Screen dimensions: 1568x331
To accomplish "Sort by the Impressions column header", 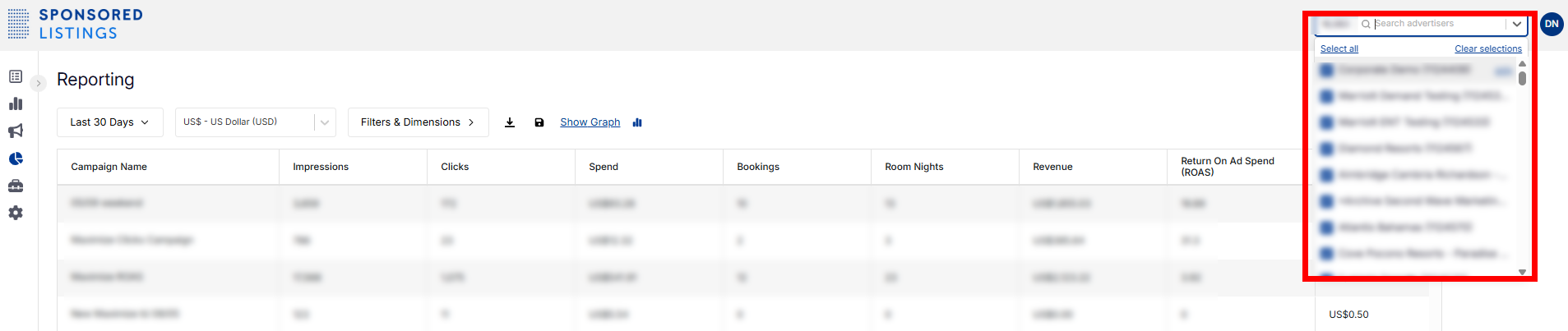I will point(321,167).
